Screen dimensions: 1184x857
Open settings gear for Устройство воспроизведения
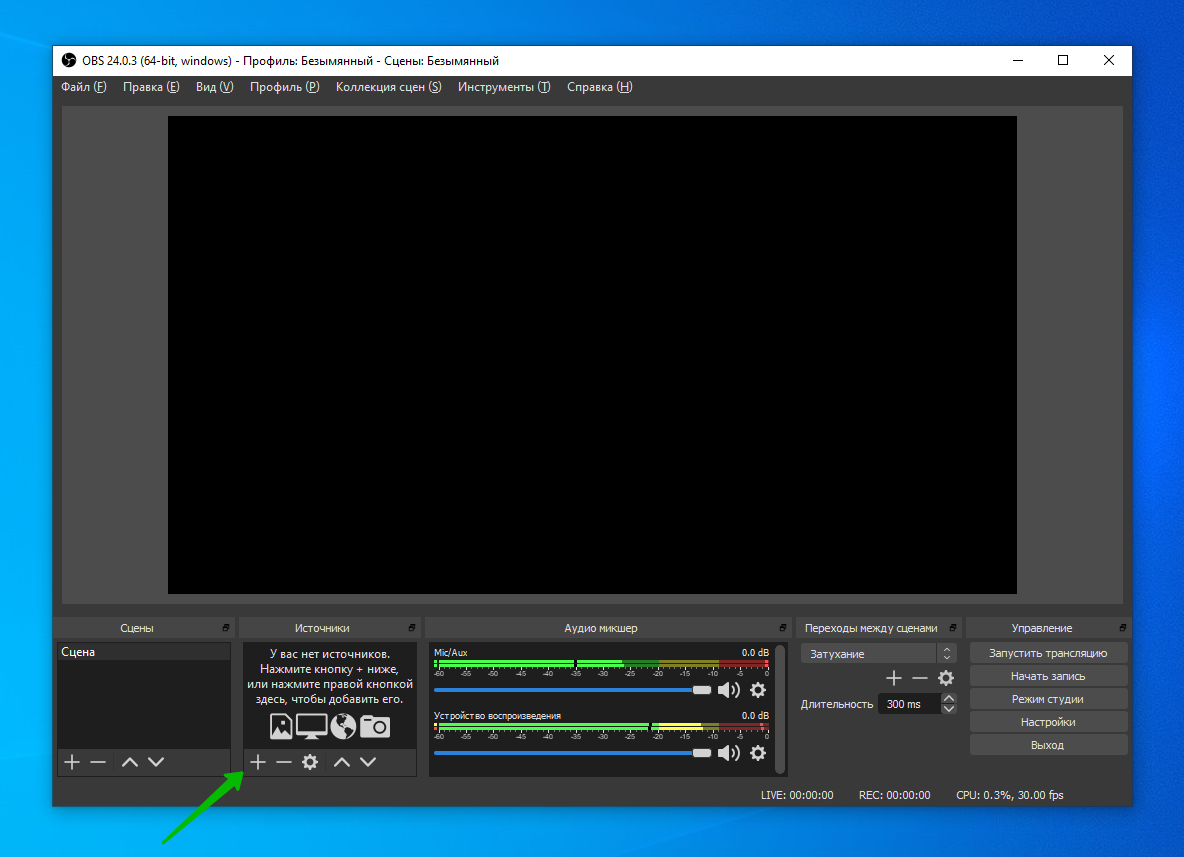[758, 753]
